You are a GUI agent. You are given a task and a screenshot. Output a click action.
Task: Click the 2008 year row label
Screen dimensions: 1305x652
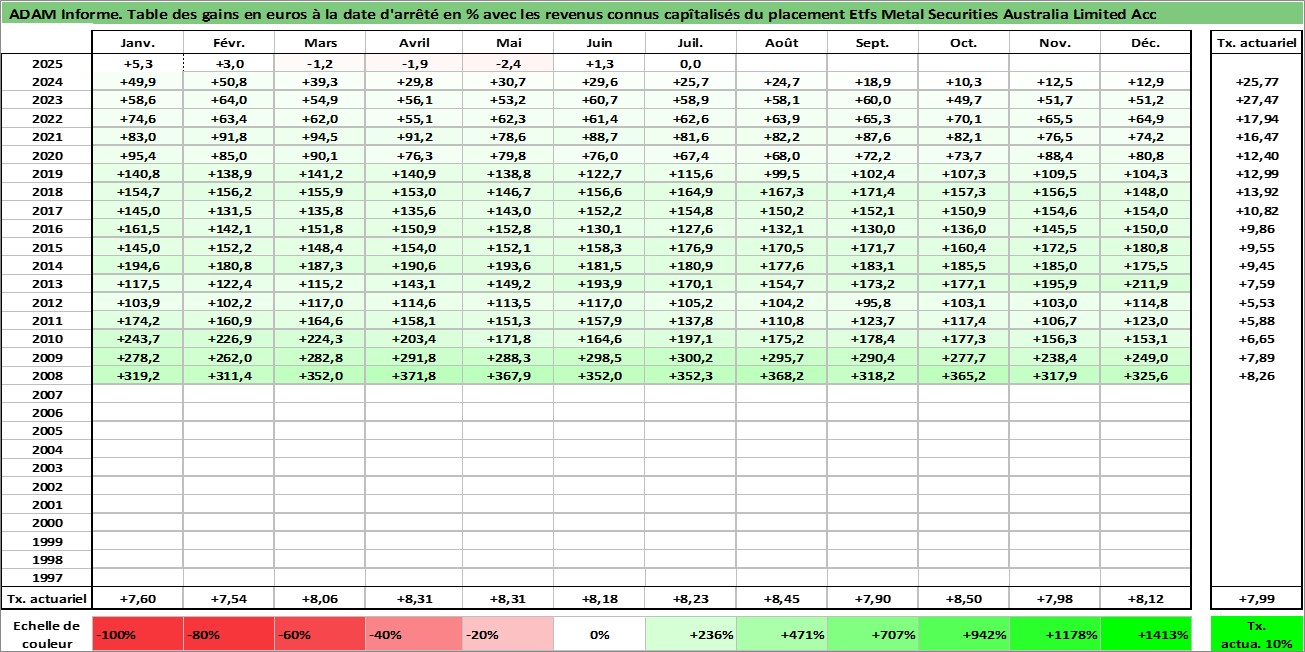[x=47, y=376]
